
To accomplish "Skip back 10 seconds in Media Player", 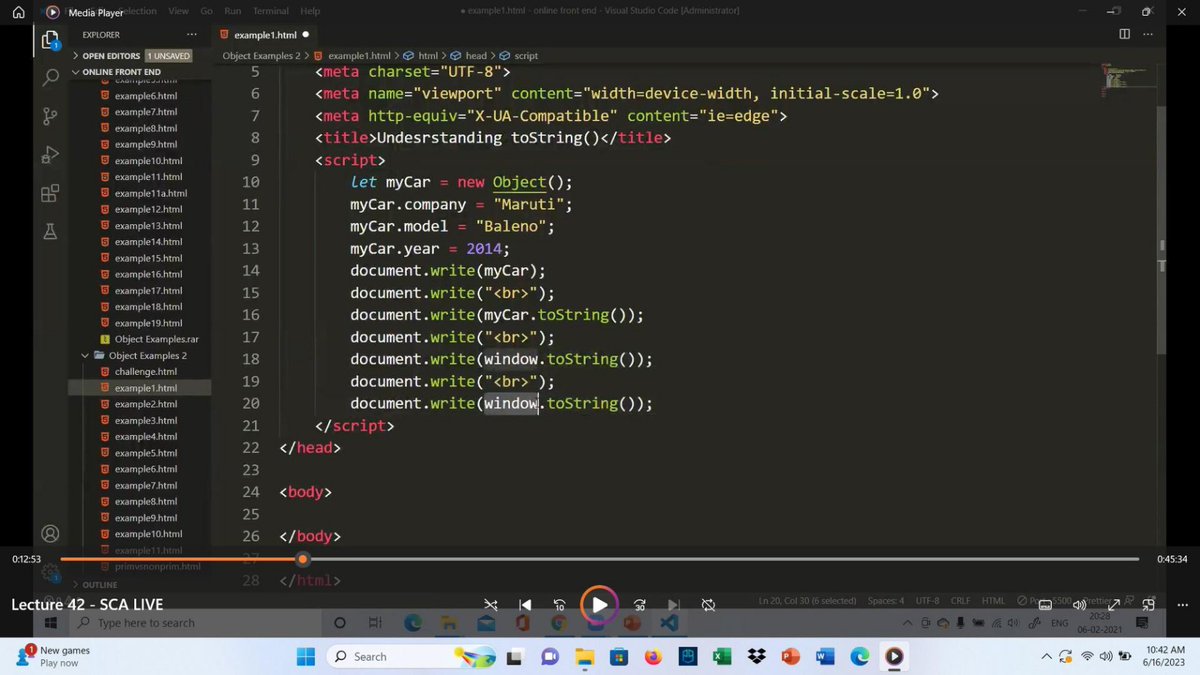I will (559, 605).
